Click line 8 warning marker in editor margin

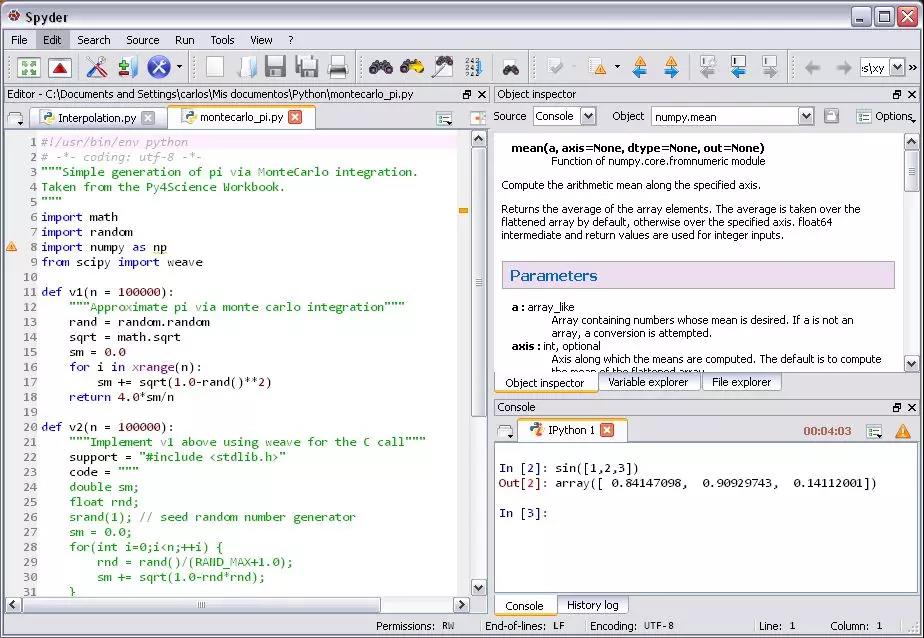point(12,247)
